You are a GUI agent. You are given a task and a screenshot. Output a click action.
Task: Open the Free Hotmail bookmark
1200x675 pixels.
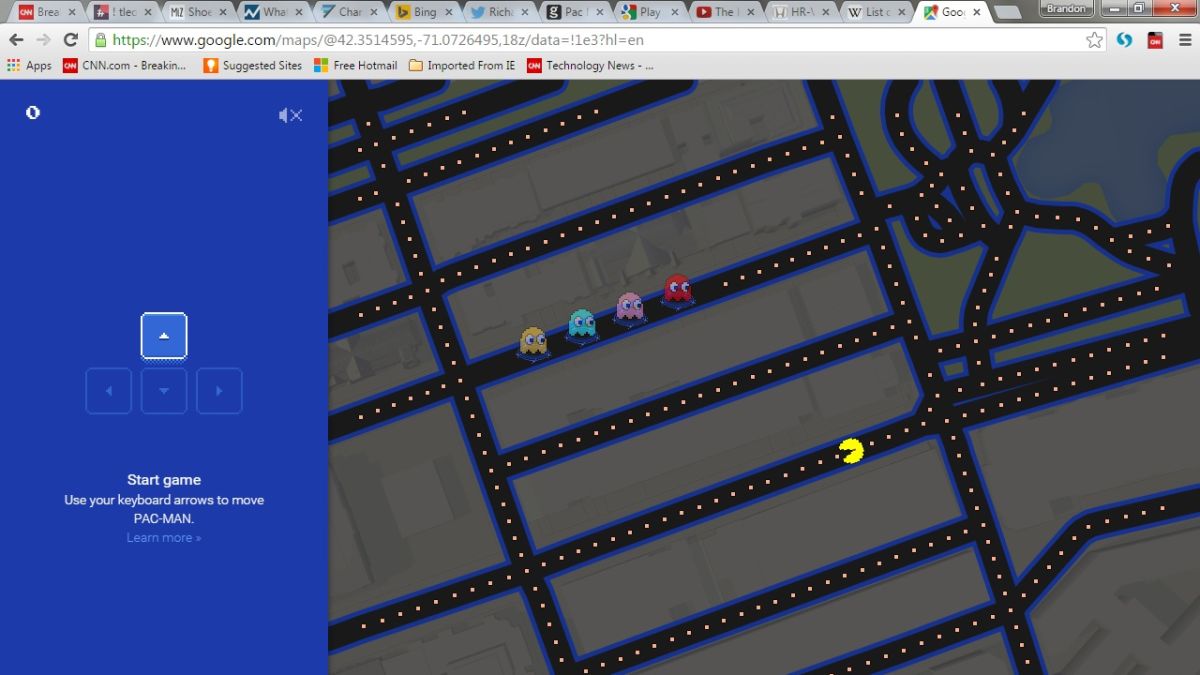(x=355, y=65)
